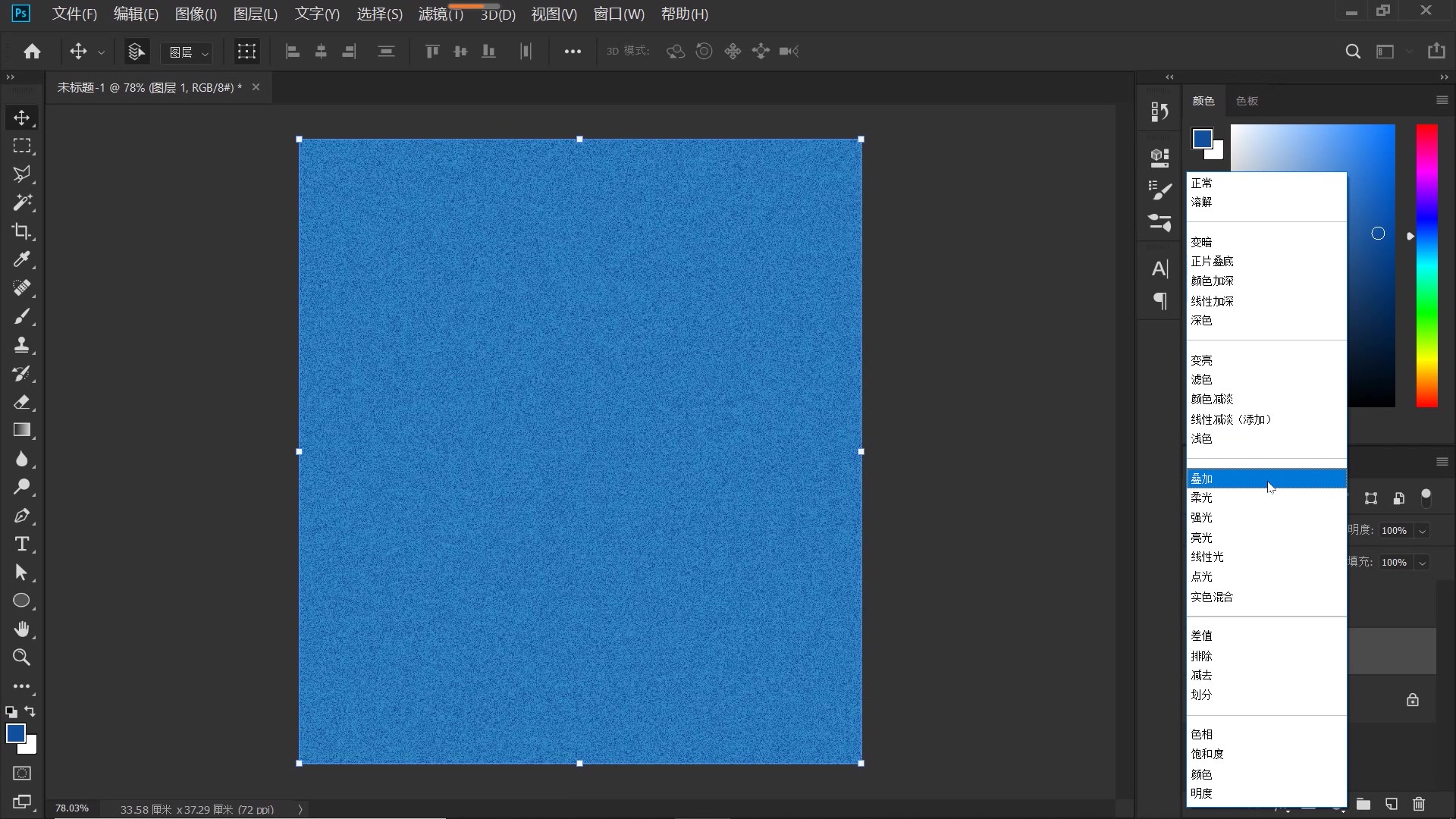1456x819 pixels.
Task: Delete layer with trash icon
Action: pos(1419,804)
